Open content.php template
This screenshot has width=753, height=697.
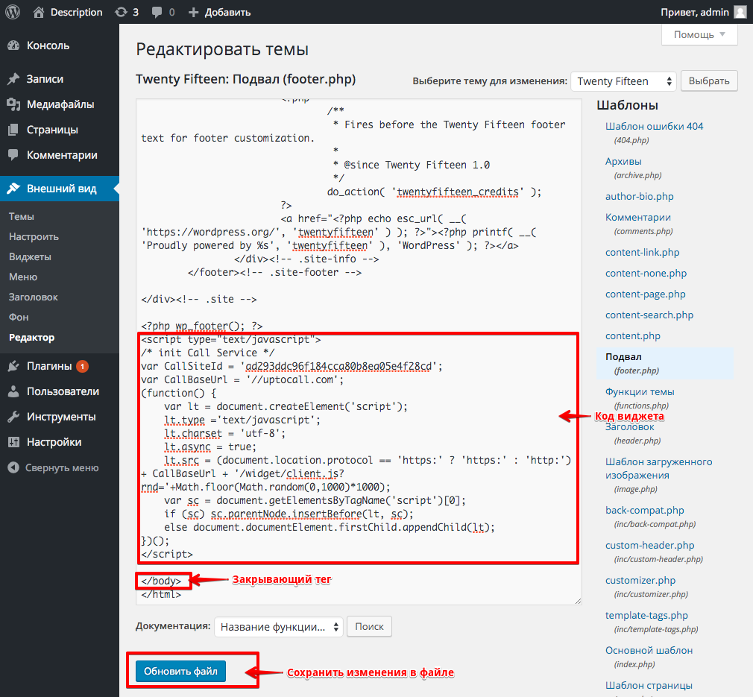(632, 336)
